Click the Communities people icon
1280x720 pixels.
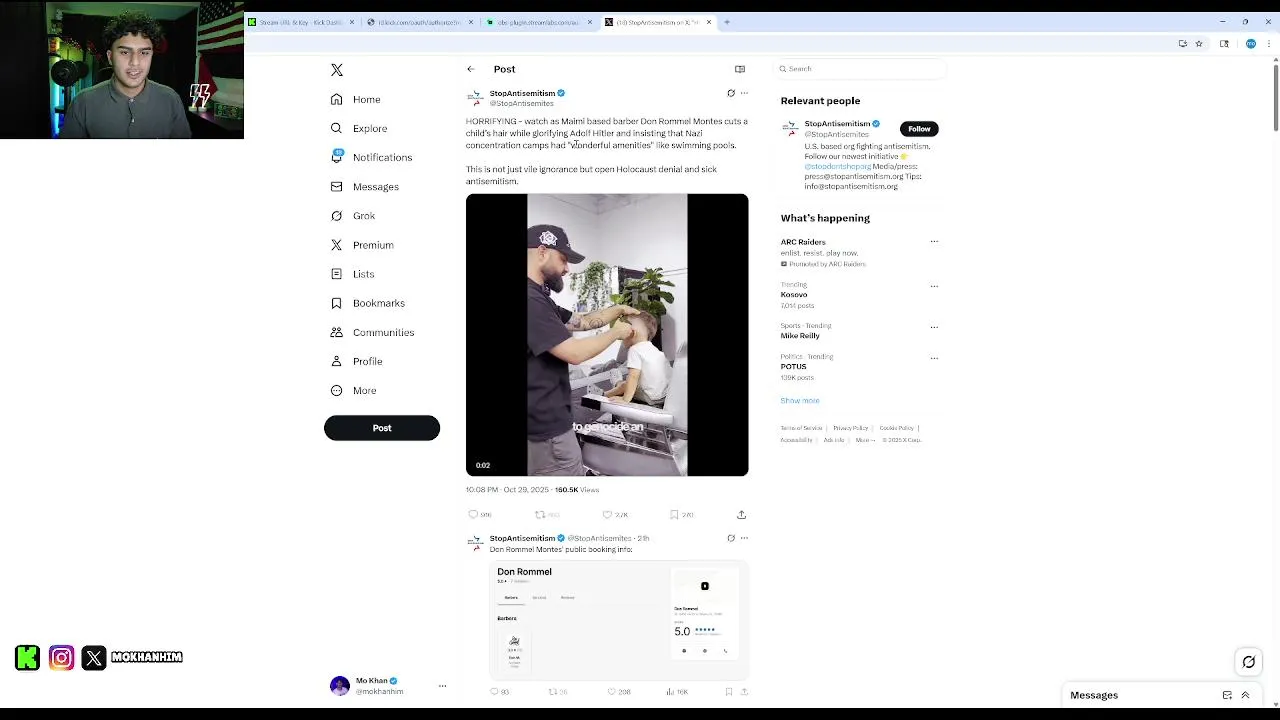(x=337, y=332)
